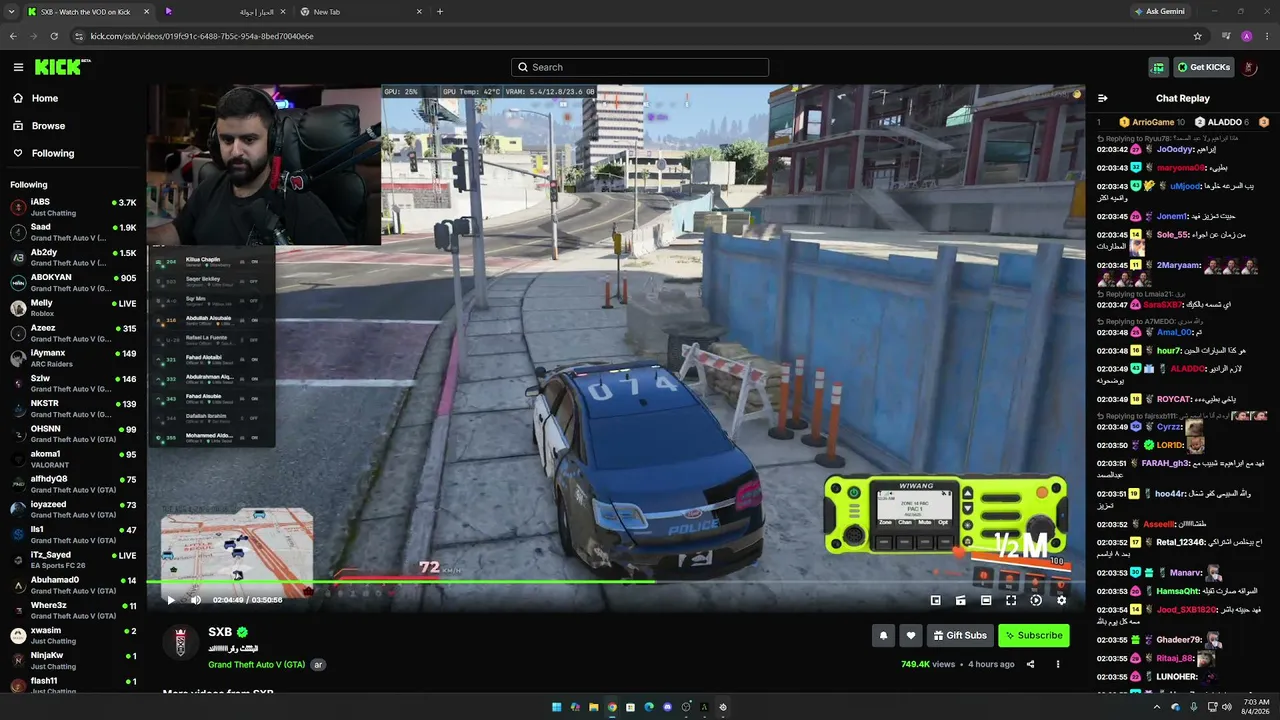Open the green leaderboard icon in header
This screenshot has height=720, width=1280.
coord(1158,67)
